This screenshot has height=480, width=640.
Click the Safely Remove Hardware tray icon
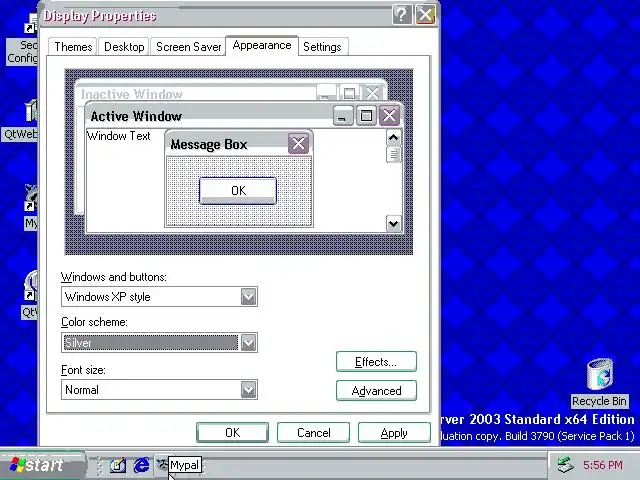point(566,464)
